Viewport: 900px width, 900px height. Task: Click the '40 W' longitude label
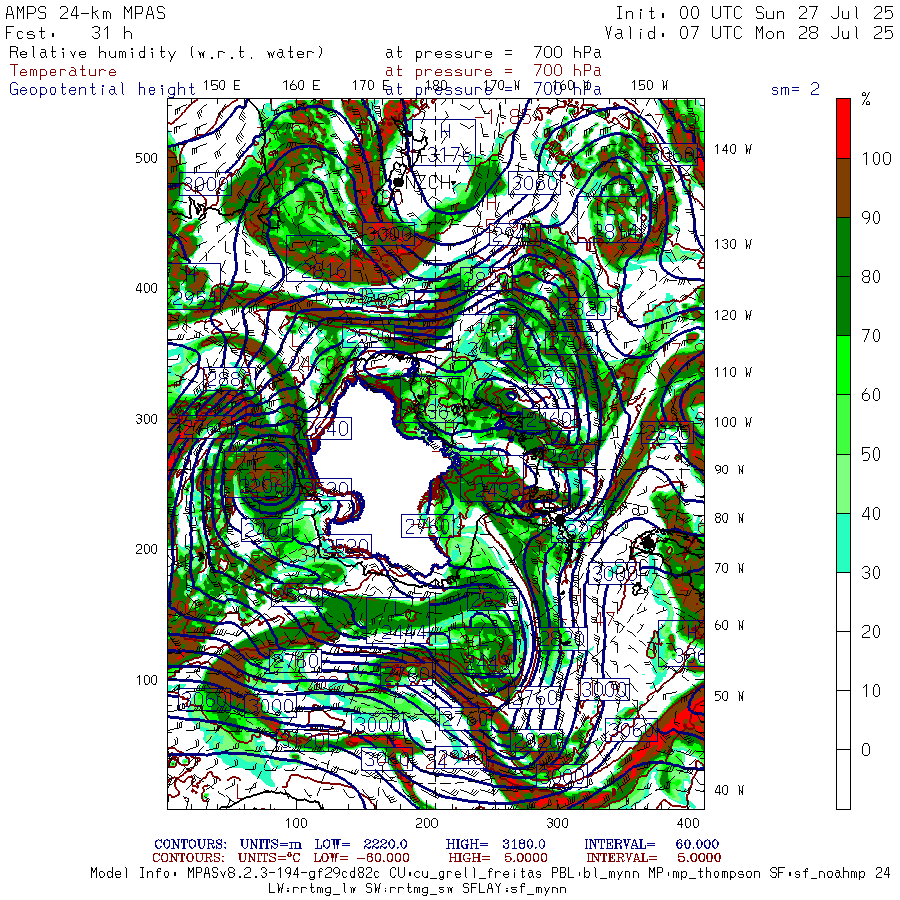728,790
